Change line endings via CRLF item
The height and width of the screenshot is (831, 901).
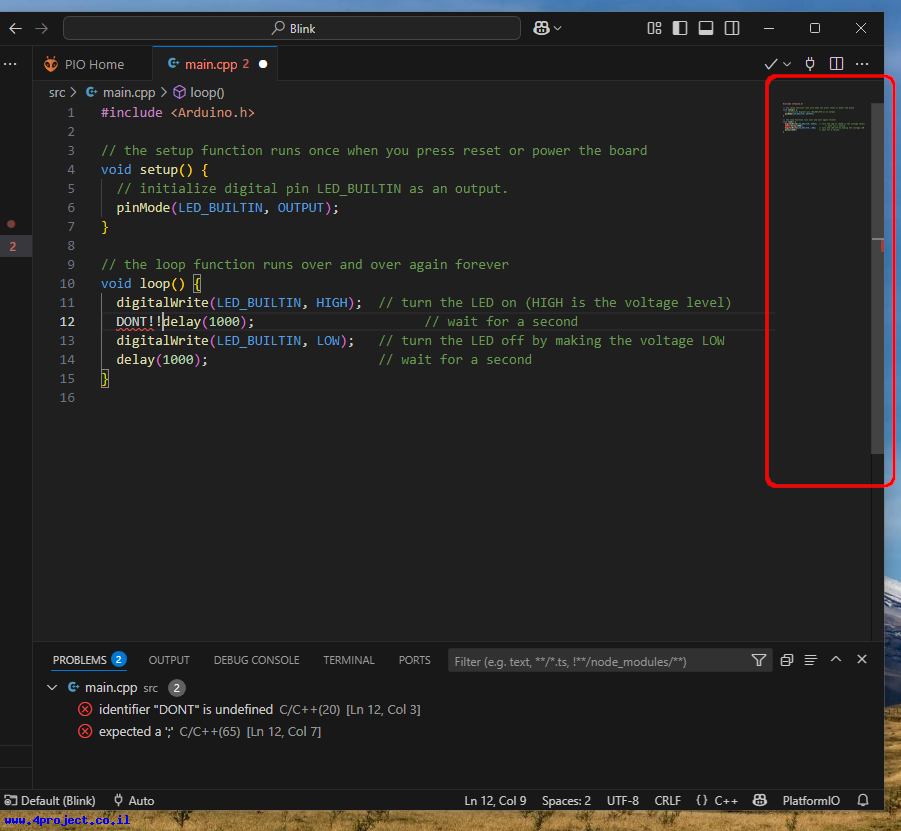click(x=668, y=801)
